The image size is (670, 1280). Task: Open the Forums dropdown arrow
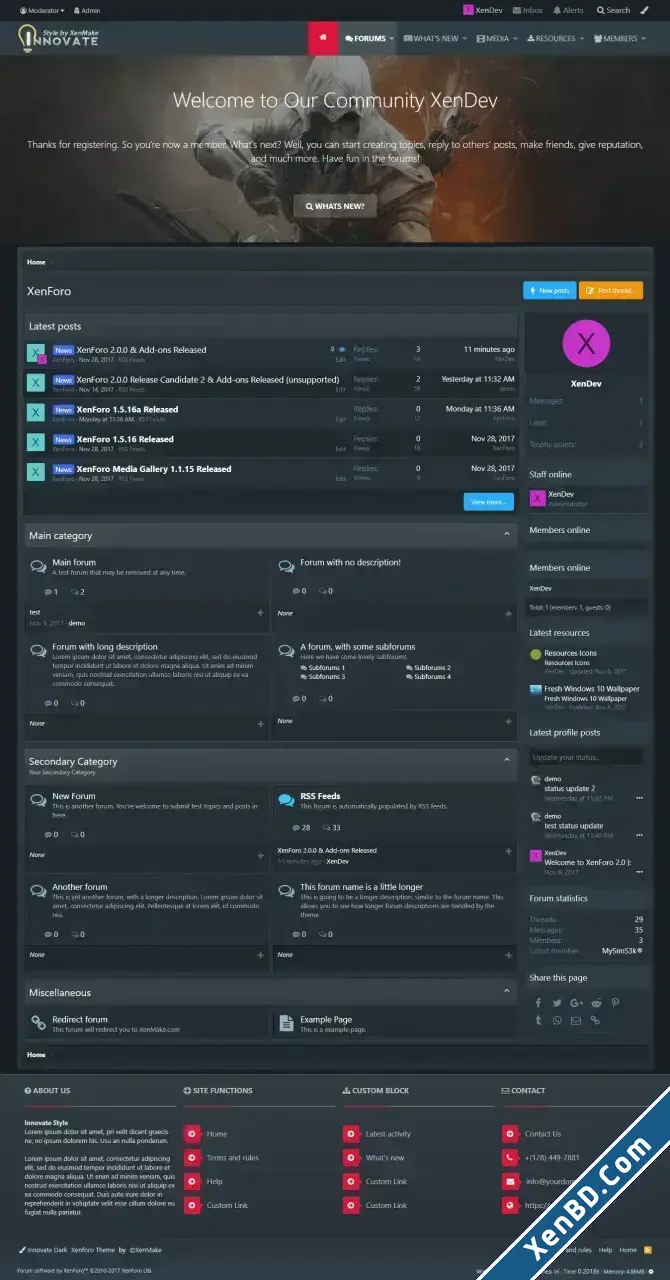pyautogui.click(x=392, y=38)
